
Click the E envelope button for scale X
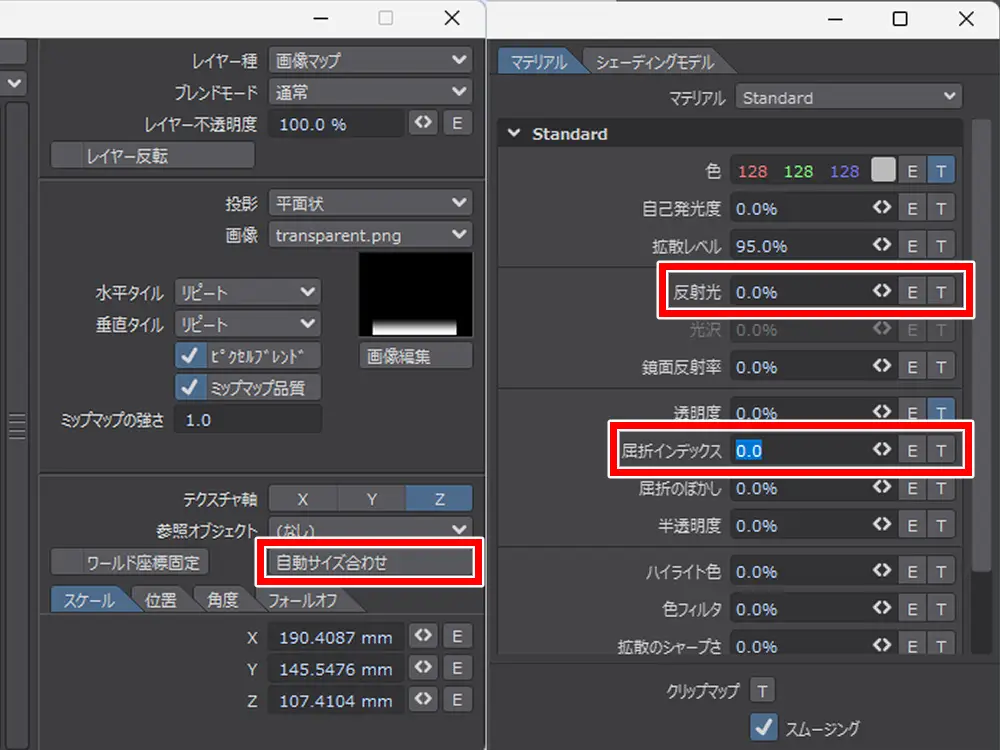coord(457,637)
